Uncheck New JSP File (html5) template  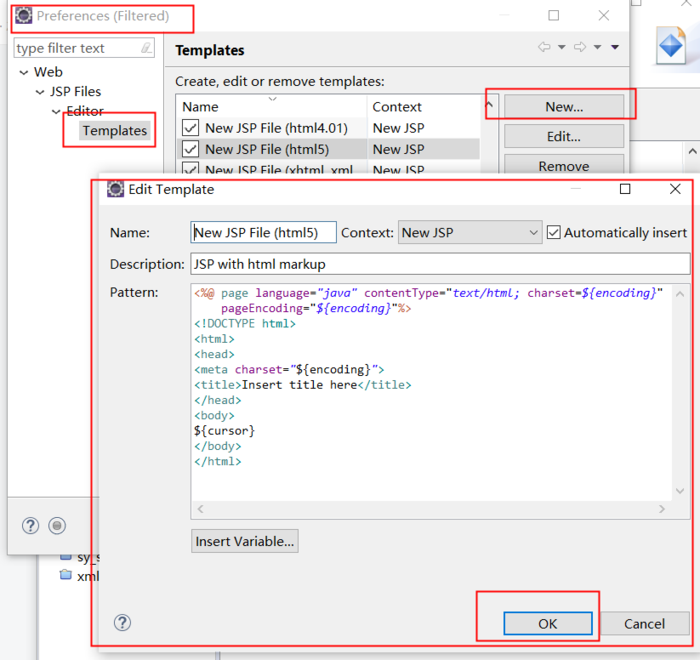pos(190,149)
